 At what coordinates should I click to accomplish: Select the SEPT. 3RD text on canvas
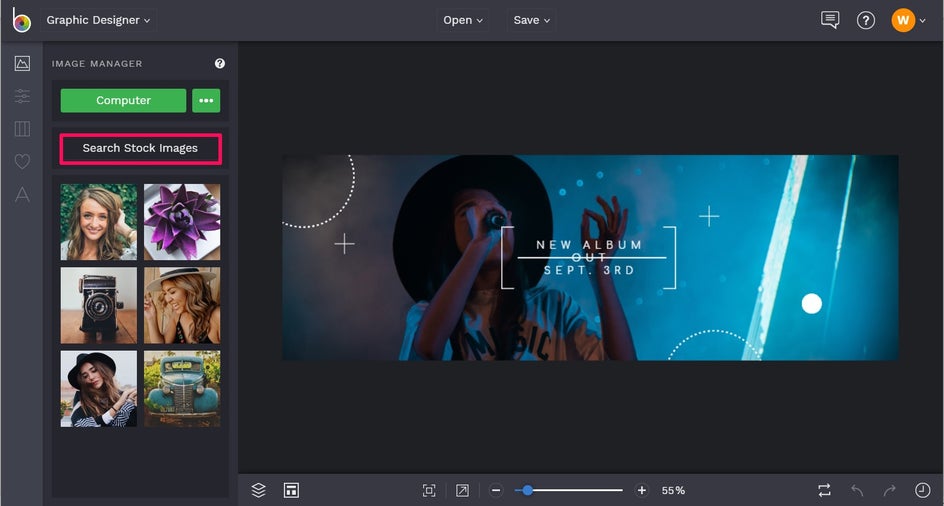(589, 270)
